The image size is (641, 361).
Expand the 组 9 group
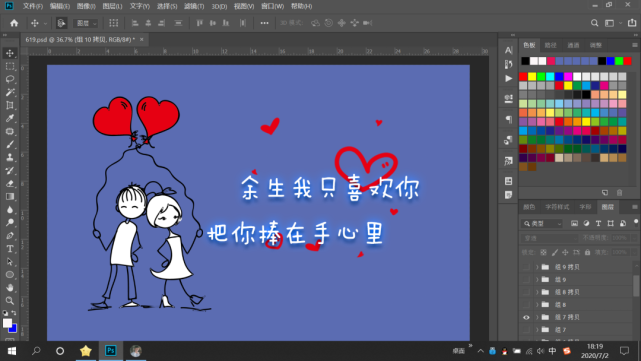537,280
